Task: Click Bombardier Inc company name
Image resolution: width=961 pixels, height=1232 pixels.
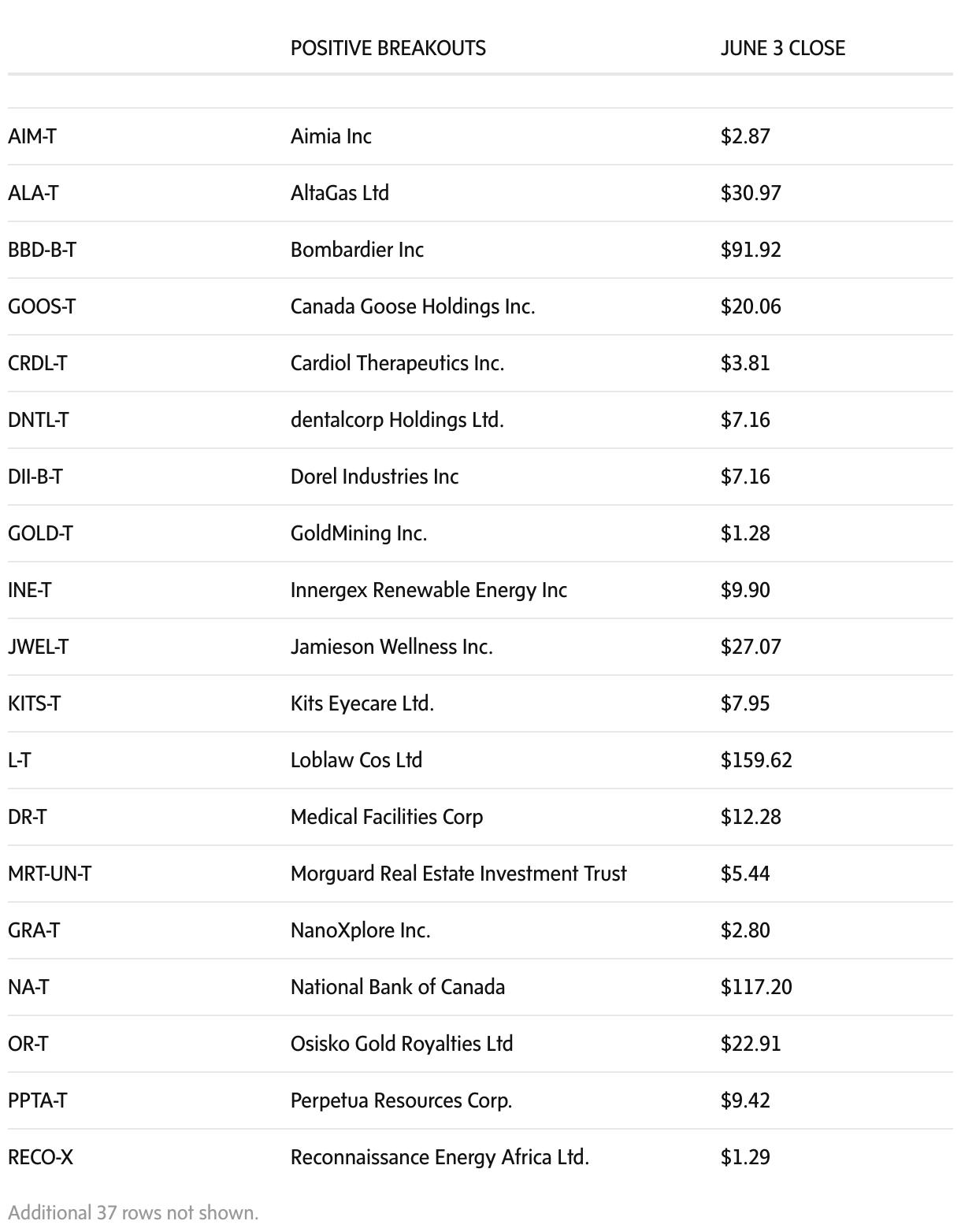Action: click(357, 250)
